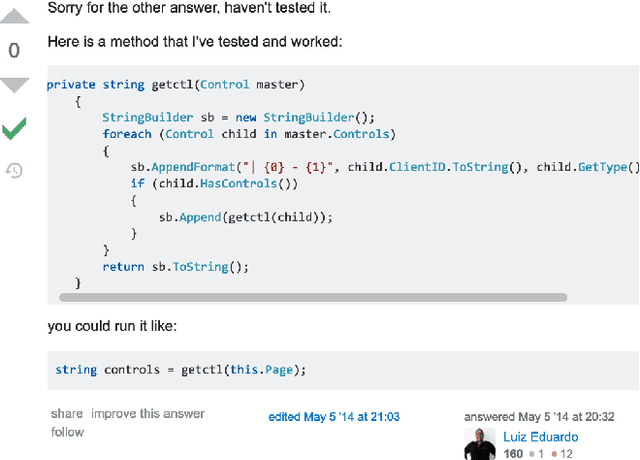
Task: Upvote this answer with the up arrow
Action: (14, 16)
